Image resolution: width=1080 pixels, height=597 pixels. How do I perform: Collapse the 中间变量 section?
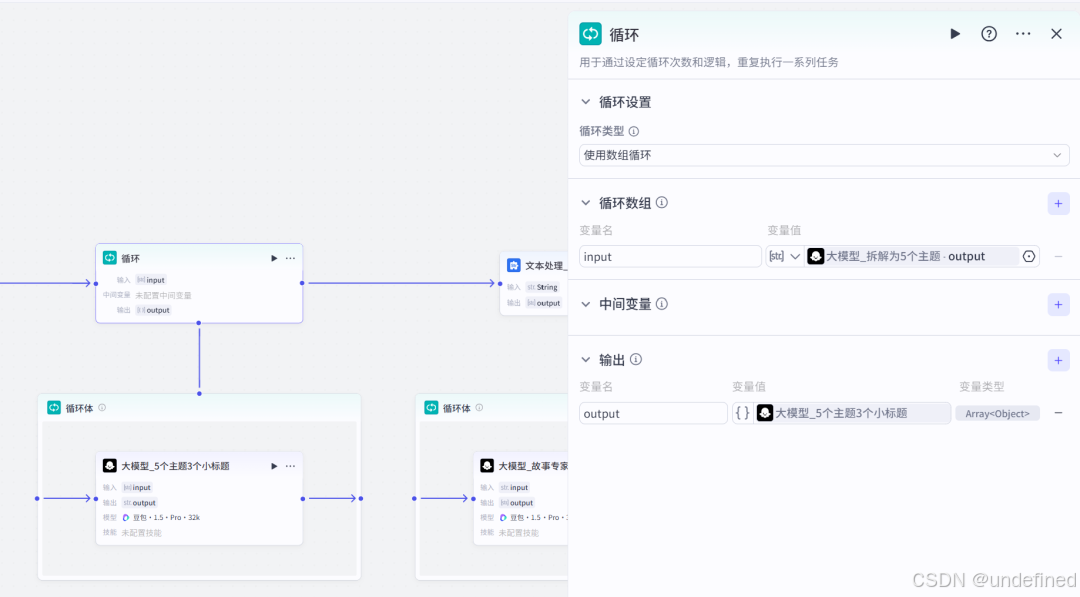585,304
